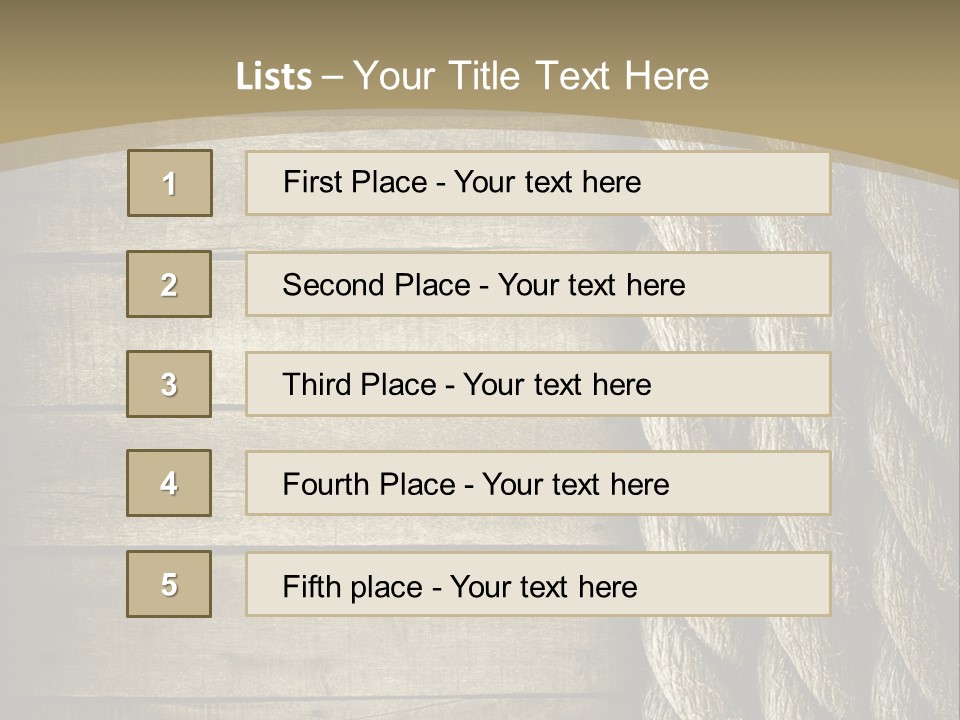Image resolution: width=960 pixels, height=720 pixels.
Task: Click "Your text here" in the fifth row
Action: click(544, 587)
